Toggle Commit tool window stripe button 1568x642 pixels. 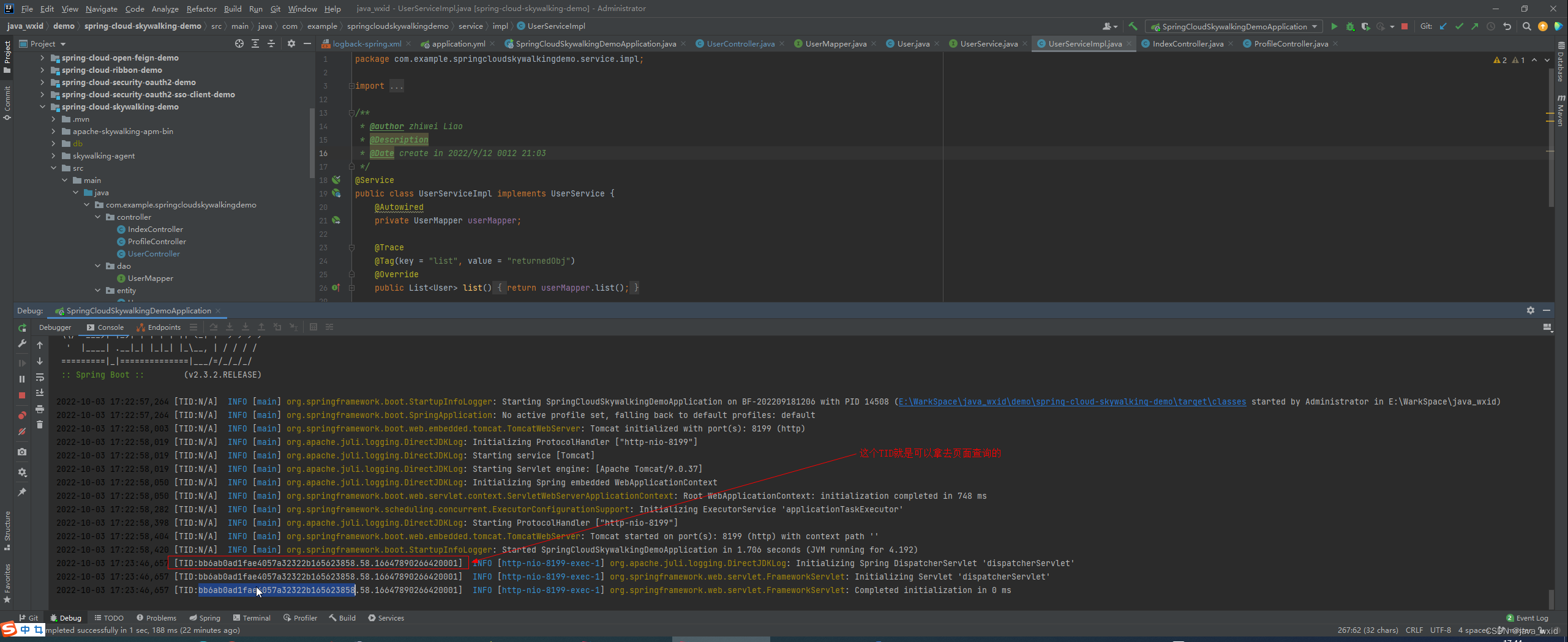point(7,103)
